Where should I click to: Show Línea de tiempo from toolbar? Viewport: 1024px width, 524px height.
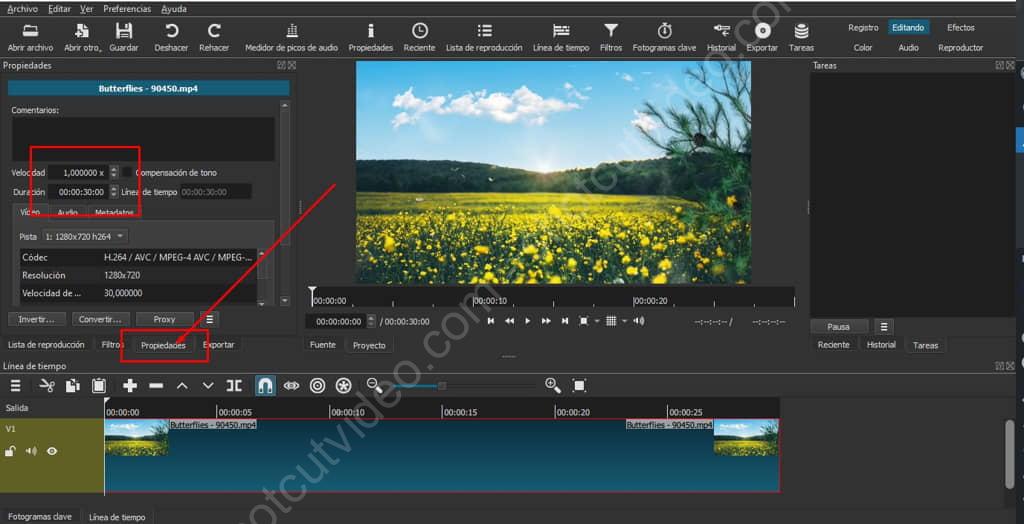coord(560,38)
